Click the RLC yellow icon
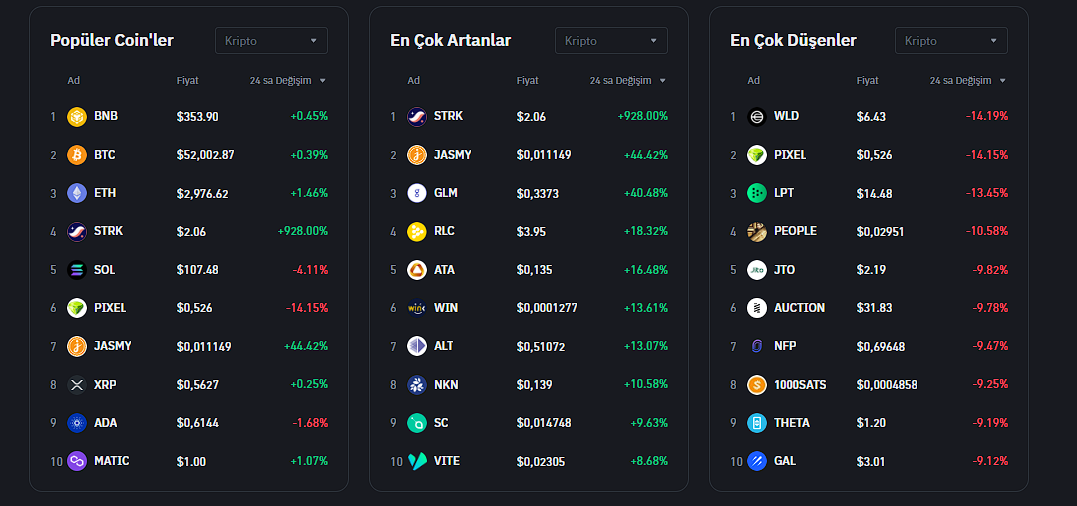1077x506 pixels. coord(417,232)
